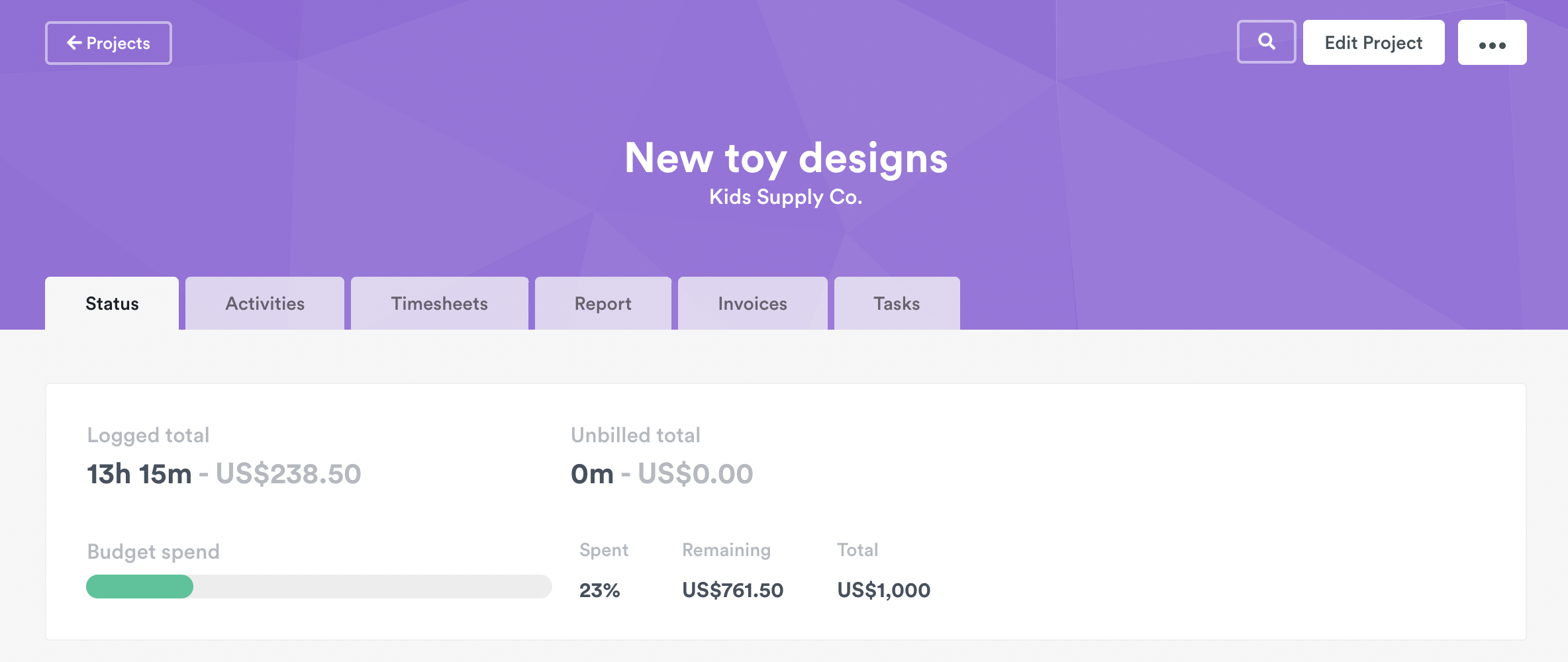Click the 23% spent figure
The width and height of the screenshot is (1568, 662).
[599, 590]
